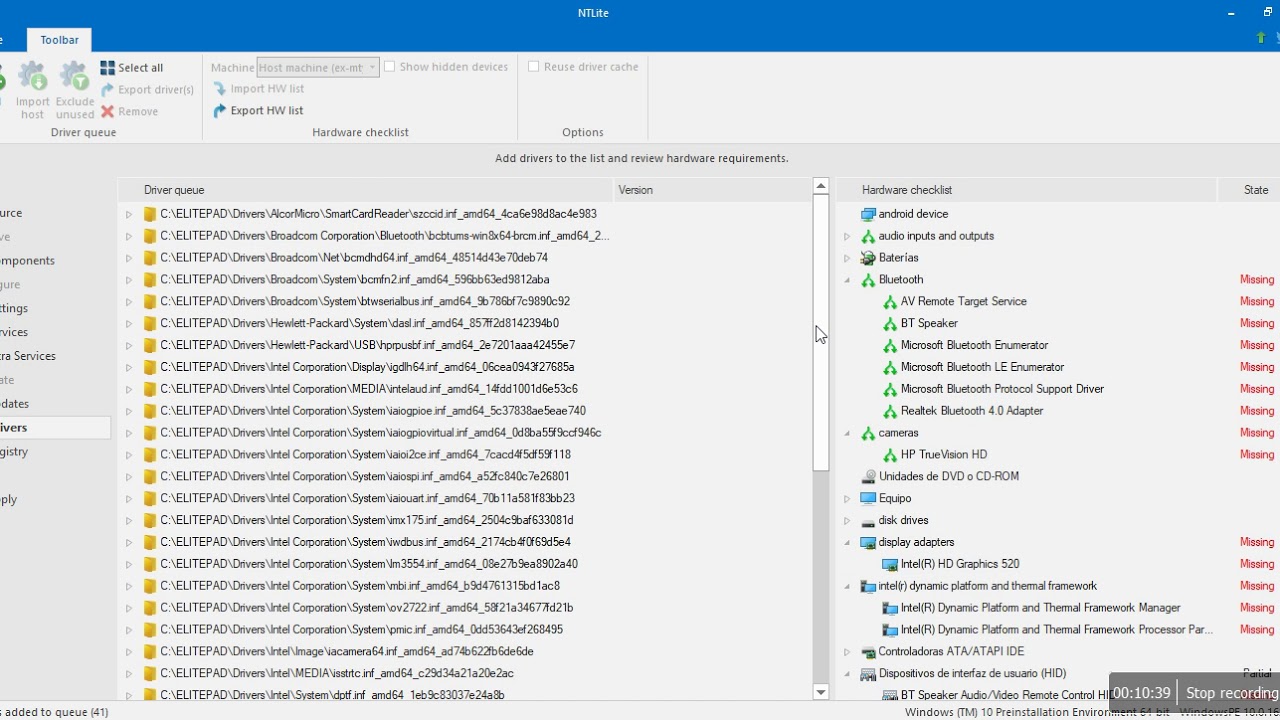The height and width of the screenshot is (720, 1280).
Task: Click the cameras category icon
Action: coord(868,433)
